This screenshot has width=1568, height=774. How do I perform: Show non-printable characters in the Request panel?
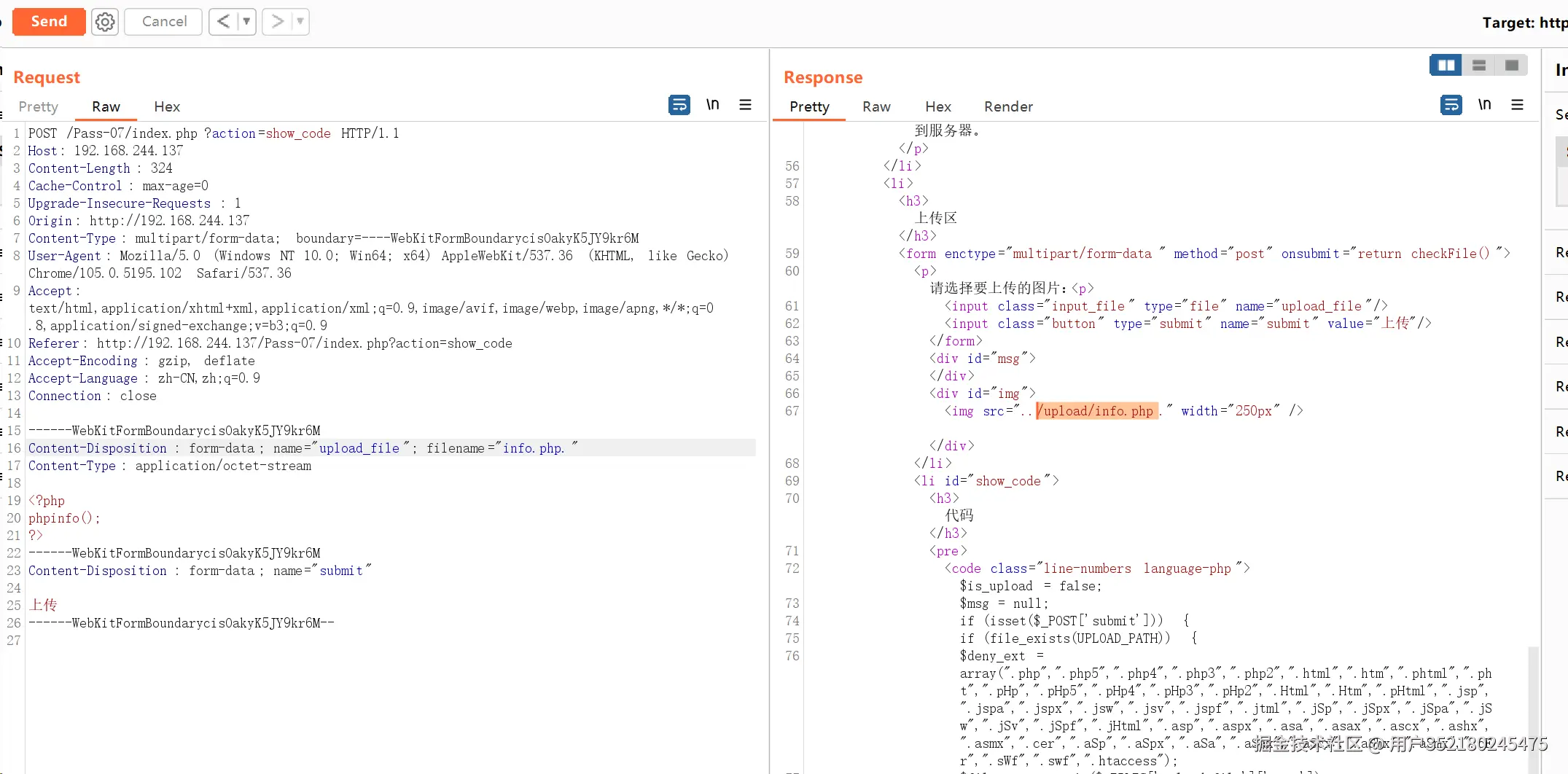click(713, 105)
